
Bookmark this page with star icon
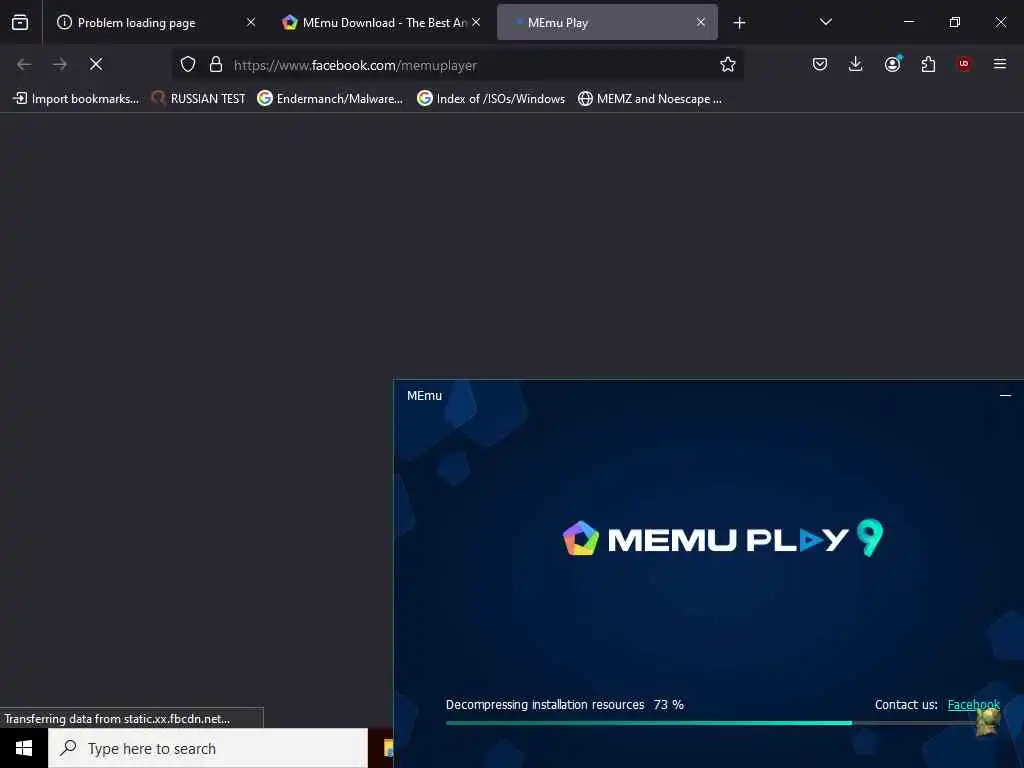[728, 64]
